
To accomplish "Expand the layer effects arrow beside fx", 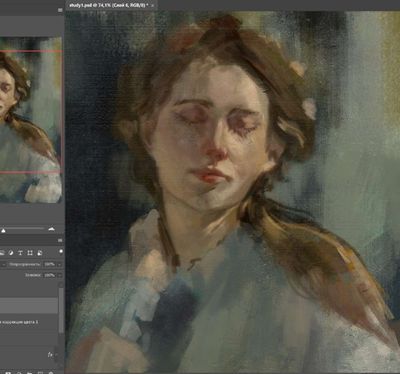I will 56,355.
